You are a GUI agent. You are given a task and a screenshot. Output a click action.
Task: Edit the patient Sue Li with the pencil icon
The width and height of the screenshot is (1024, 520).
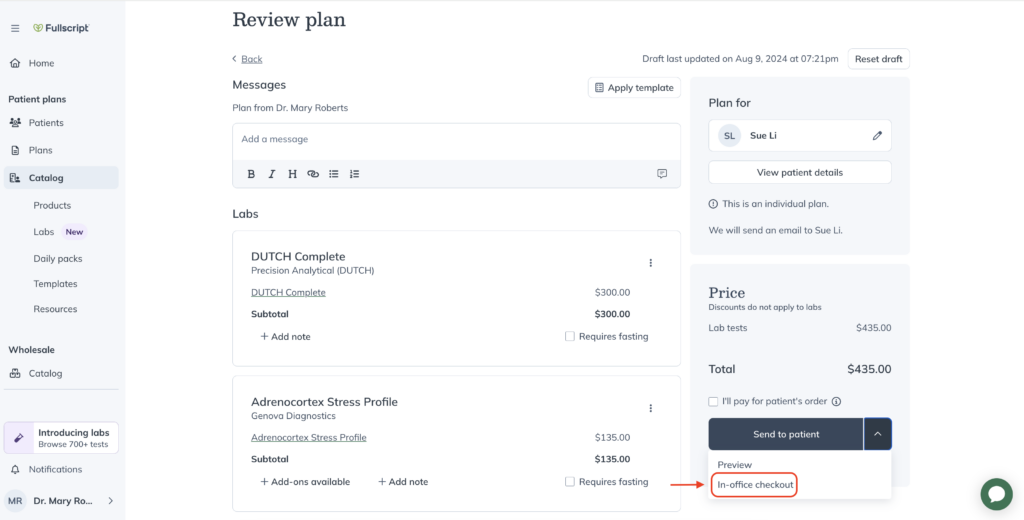pos(877,136)
